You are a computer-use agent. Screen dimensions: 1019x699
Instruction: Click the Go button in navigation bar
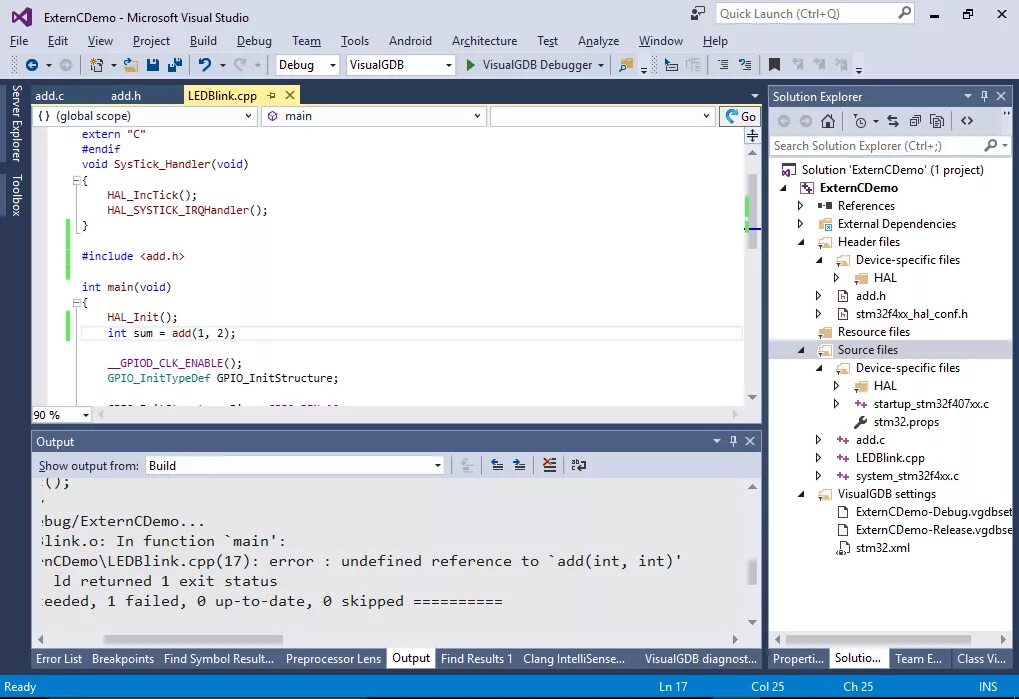tap(740, 116)
